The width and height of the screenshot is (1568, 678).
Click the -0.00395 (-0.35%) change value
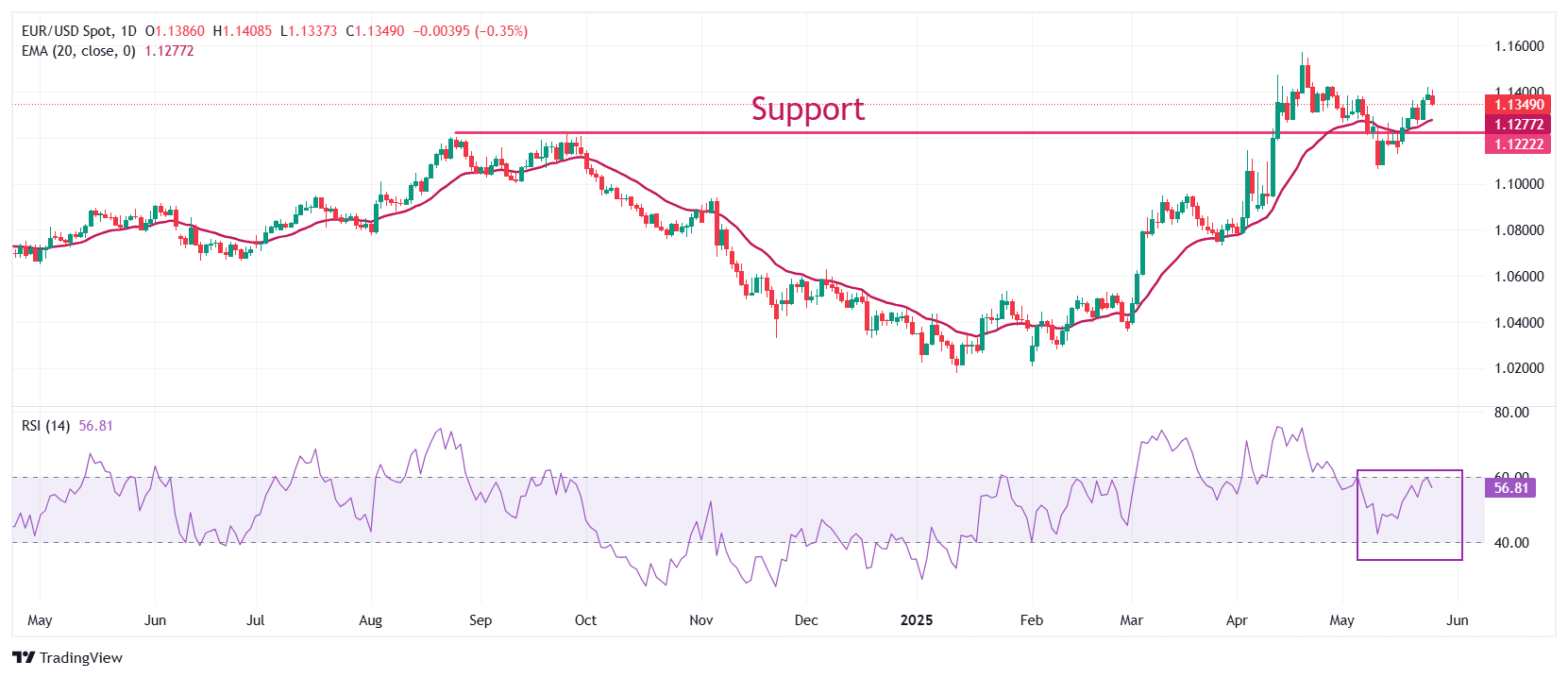[x=470, y=31]
